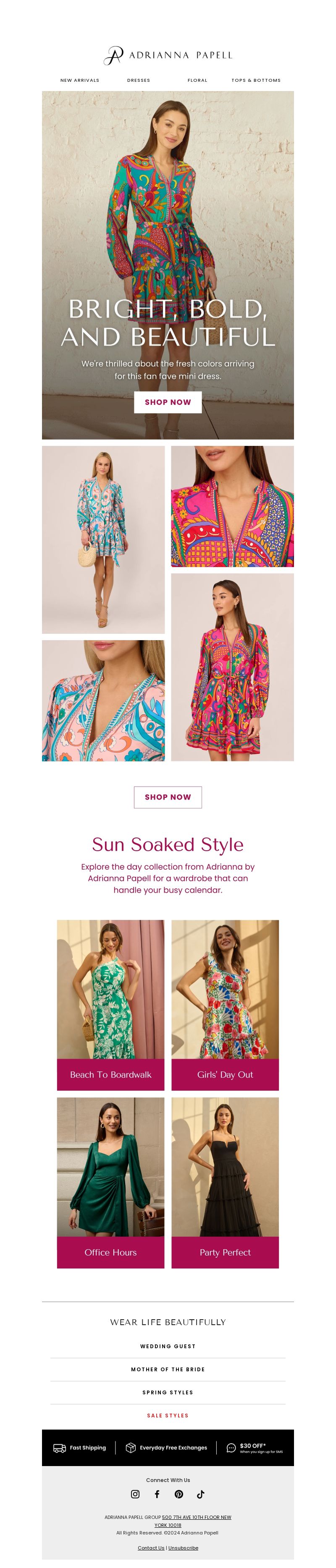Open the Pinterest icon in footer
Viewport: 336px width, 1568px height.
pyautogui.click(x=178, y=1494)
